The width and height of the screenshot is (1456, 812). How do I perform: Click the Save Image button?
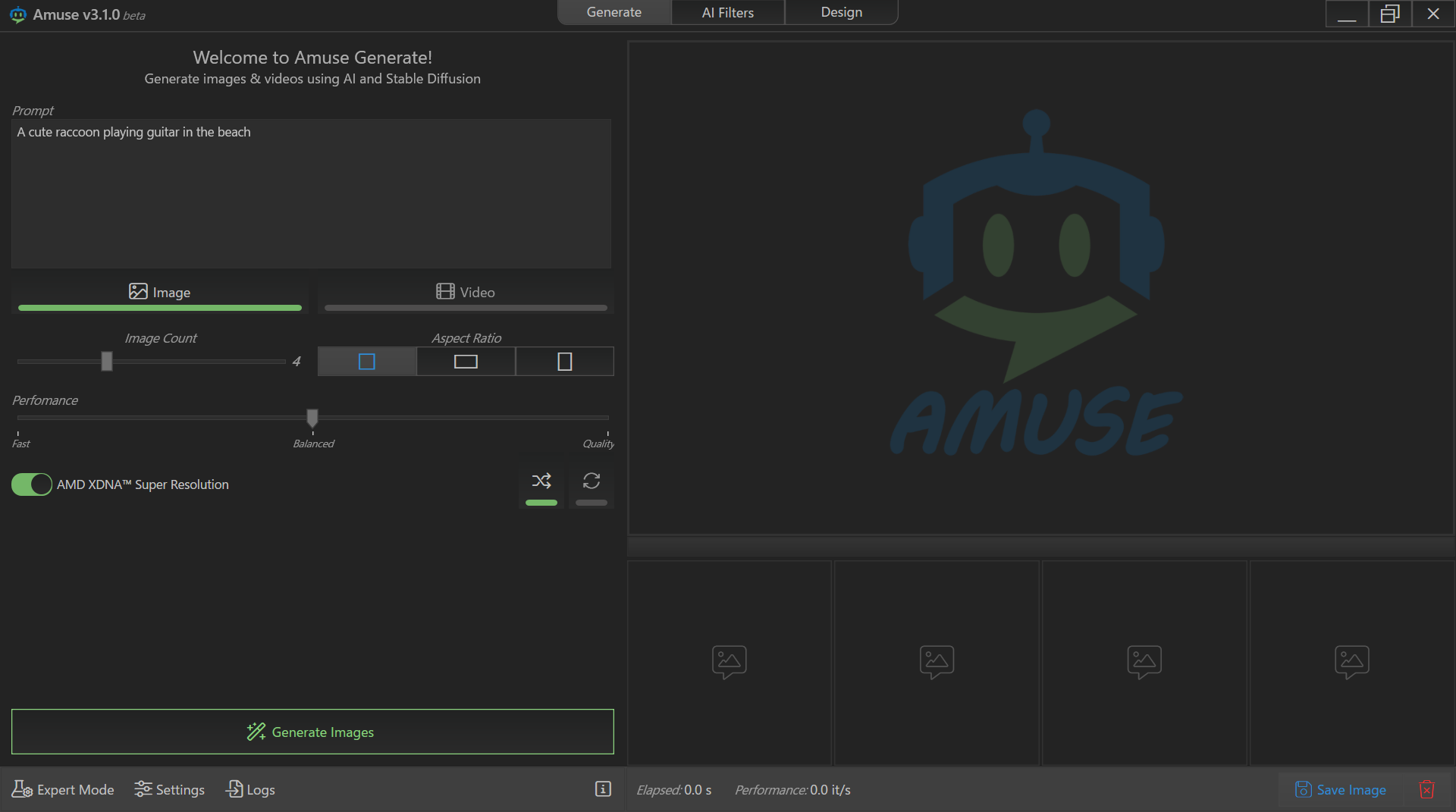(x=1341, y=789)
